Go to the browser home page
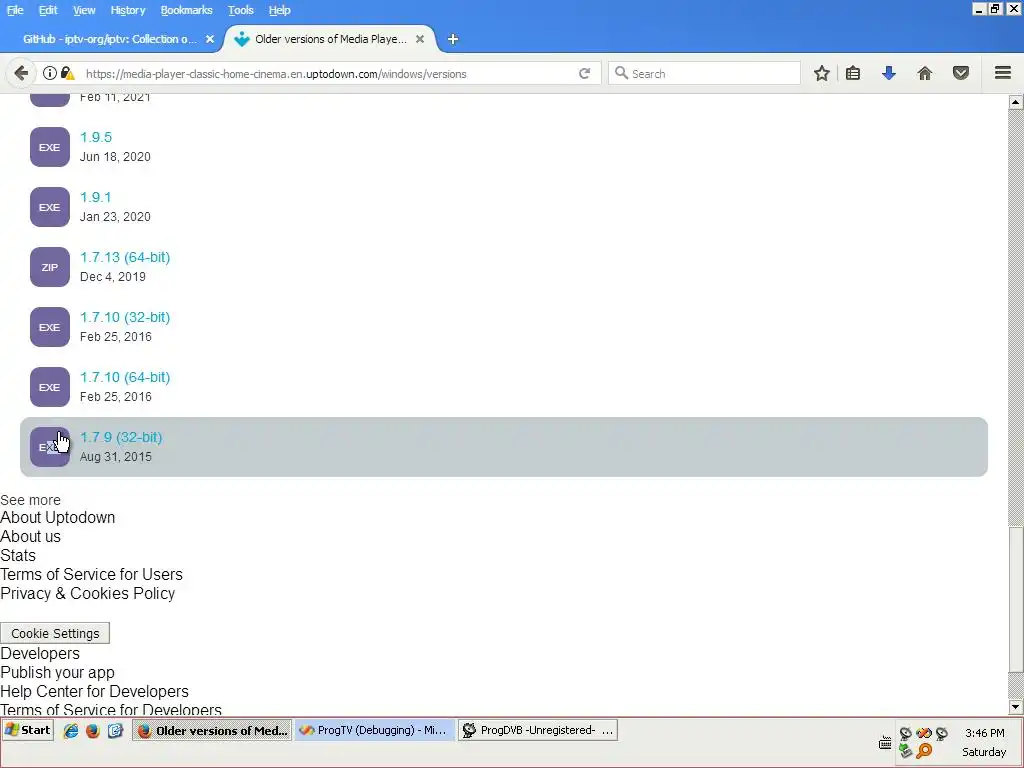Viewport: 1024px width, 768px height. pyautogui.click(x=925, y=73)
